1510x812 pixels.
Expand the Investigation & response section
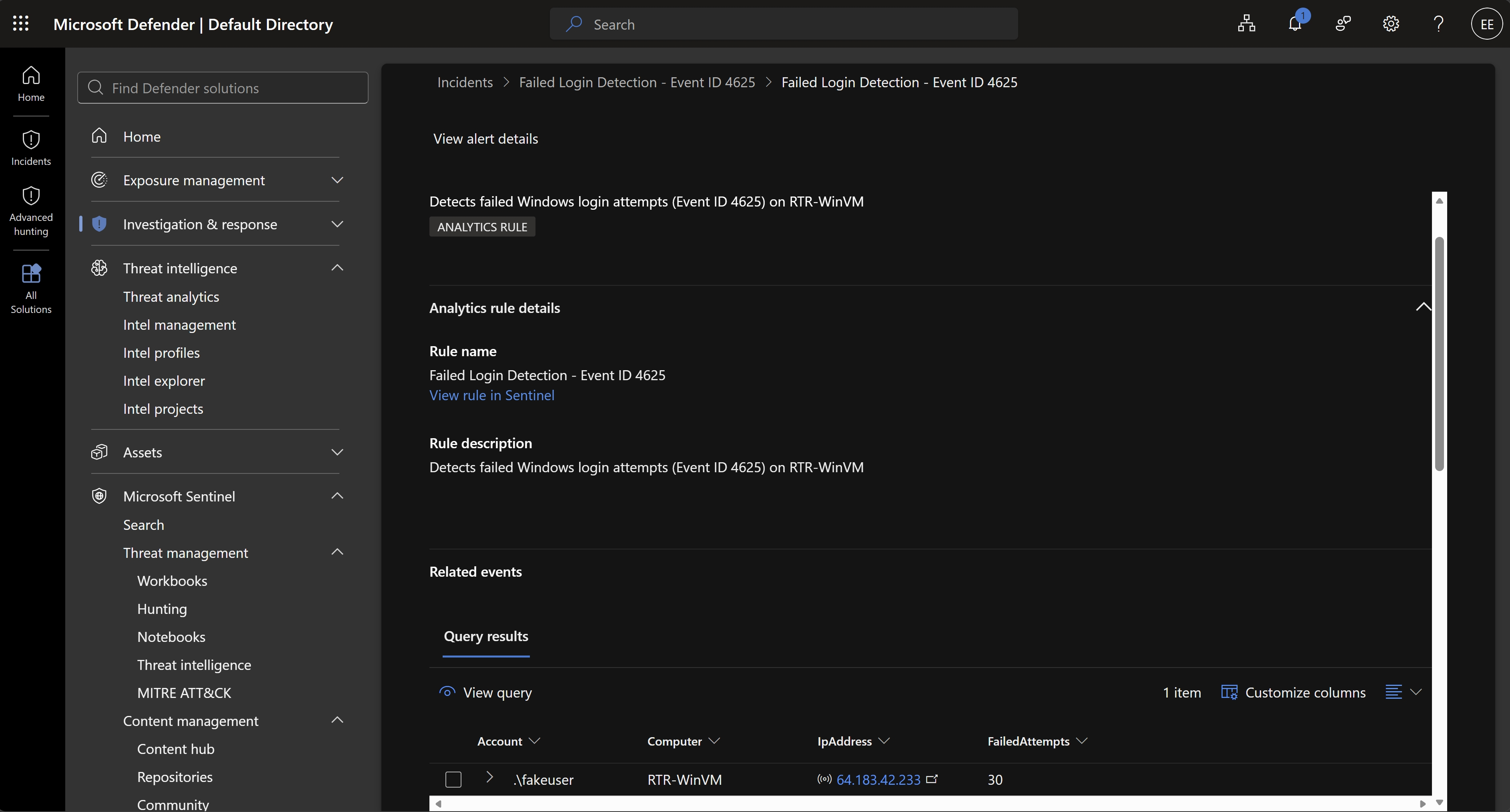click(337, 224)
